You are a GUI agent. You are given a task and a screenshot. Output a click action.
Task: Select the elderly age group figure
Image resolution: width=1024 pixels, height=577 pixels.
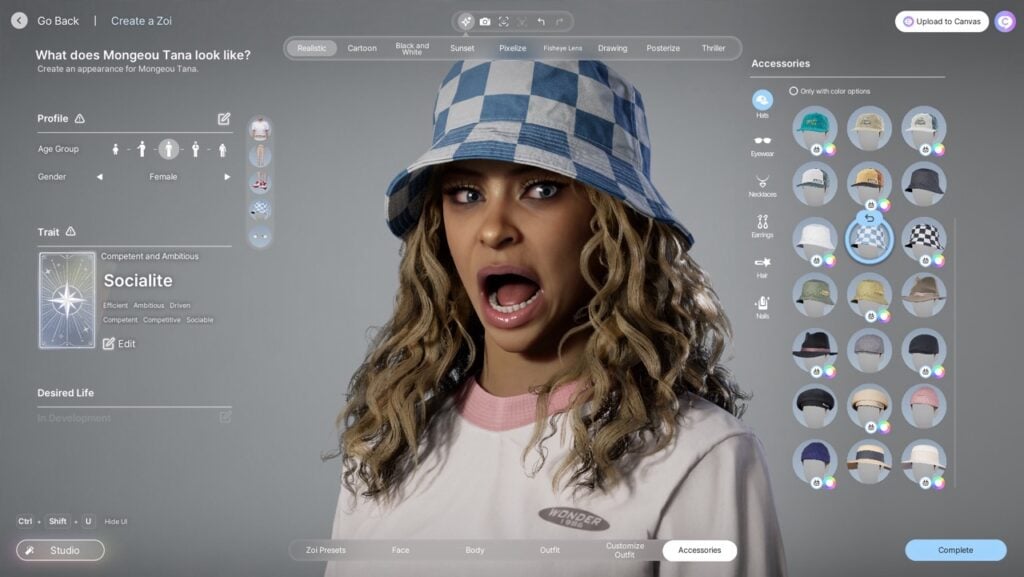[x=220, y=150]
